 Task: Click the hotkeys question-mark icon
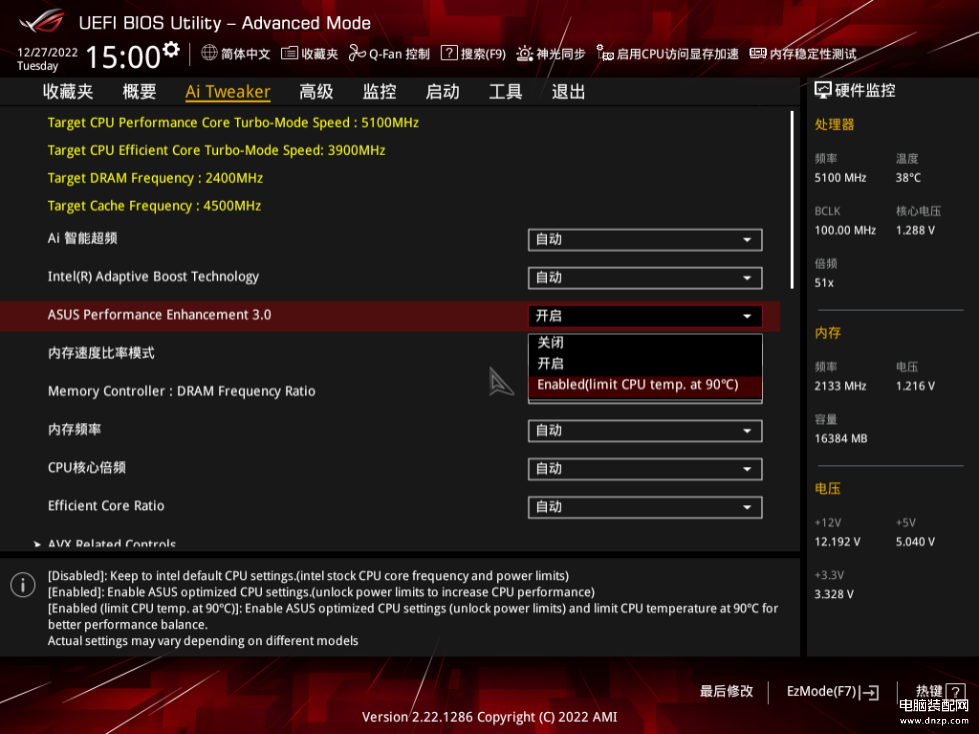[x=955, y=692]
